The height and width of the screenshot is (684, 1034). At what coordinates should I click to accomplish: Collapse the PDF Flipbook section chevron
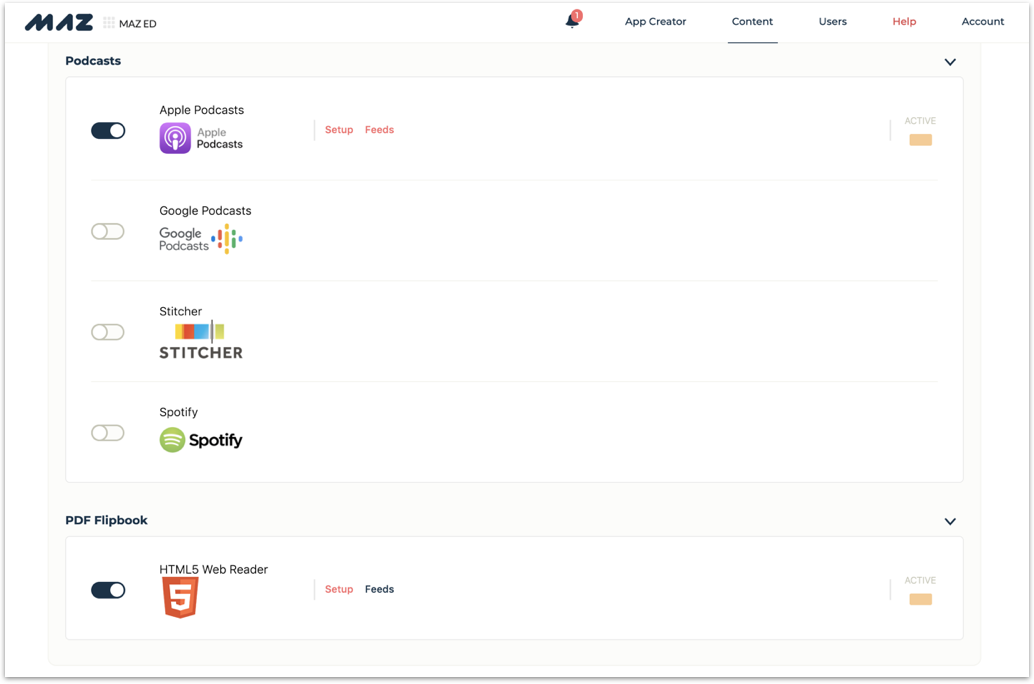pos(950,521)
